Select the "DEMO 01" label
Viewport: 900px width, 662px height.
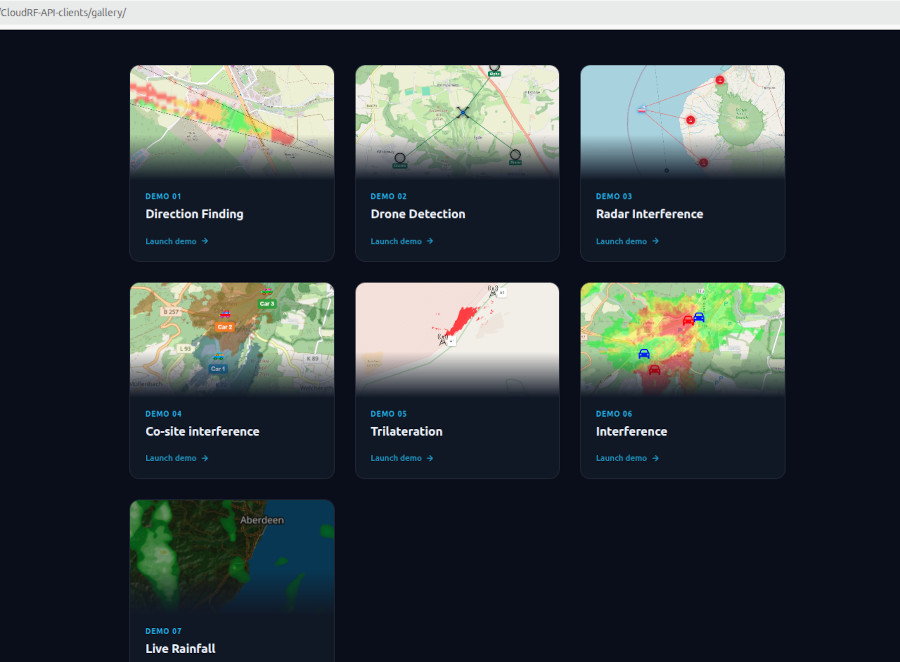pyautogui.click(x=163, y=196)
